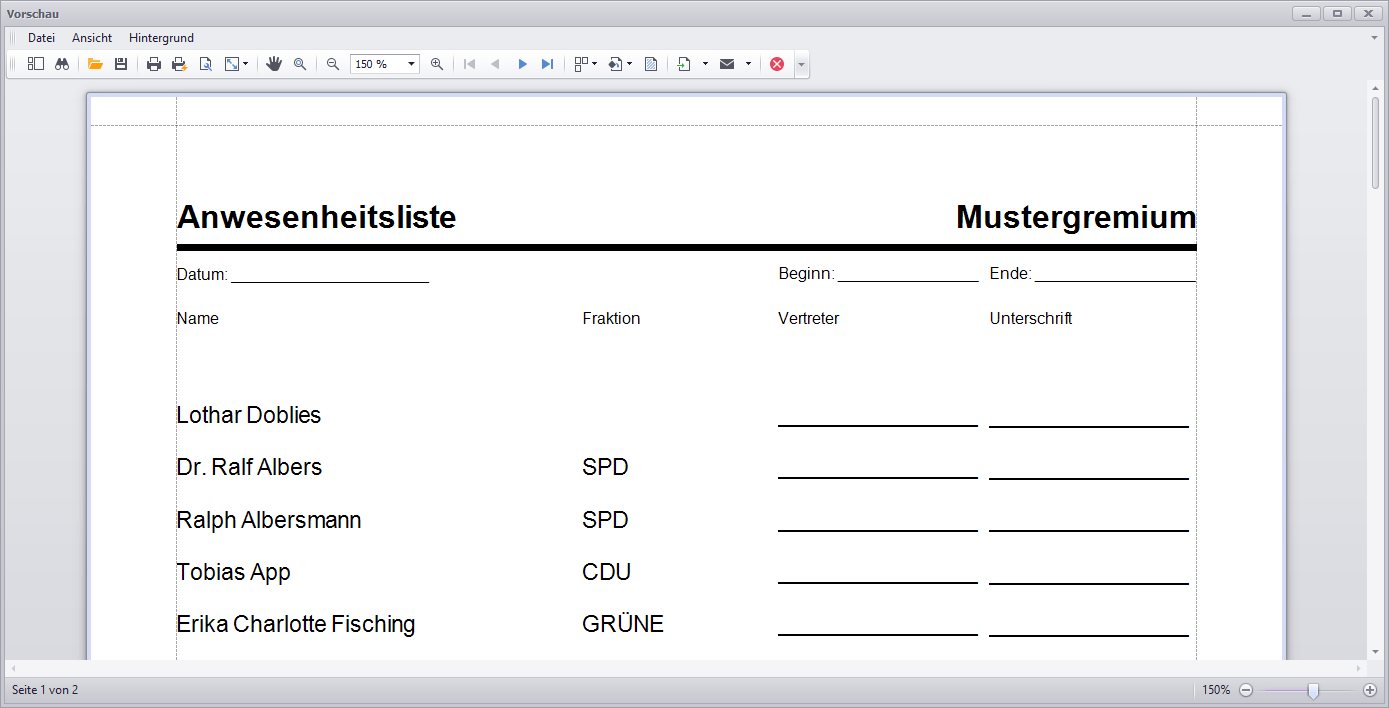The image size is (1389, 708).
Task: Open the 150 % zoom level dropdown
Action: click(x=411, y=64)
